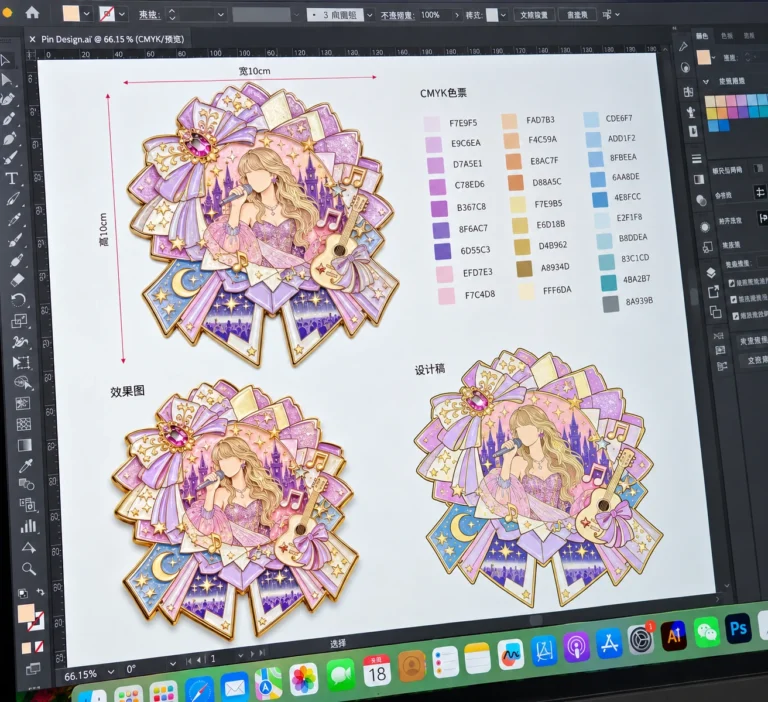Image resolution: width=768 pixels, height=702 pixels.
Task: Open the style swatch dropdown
Action: click(503, 15)
